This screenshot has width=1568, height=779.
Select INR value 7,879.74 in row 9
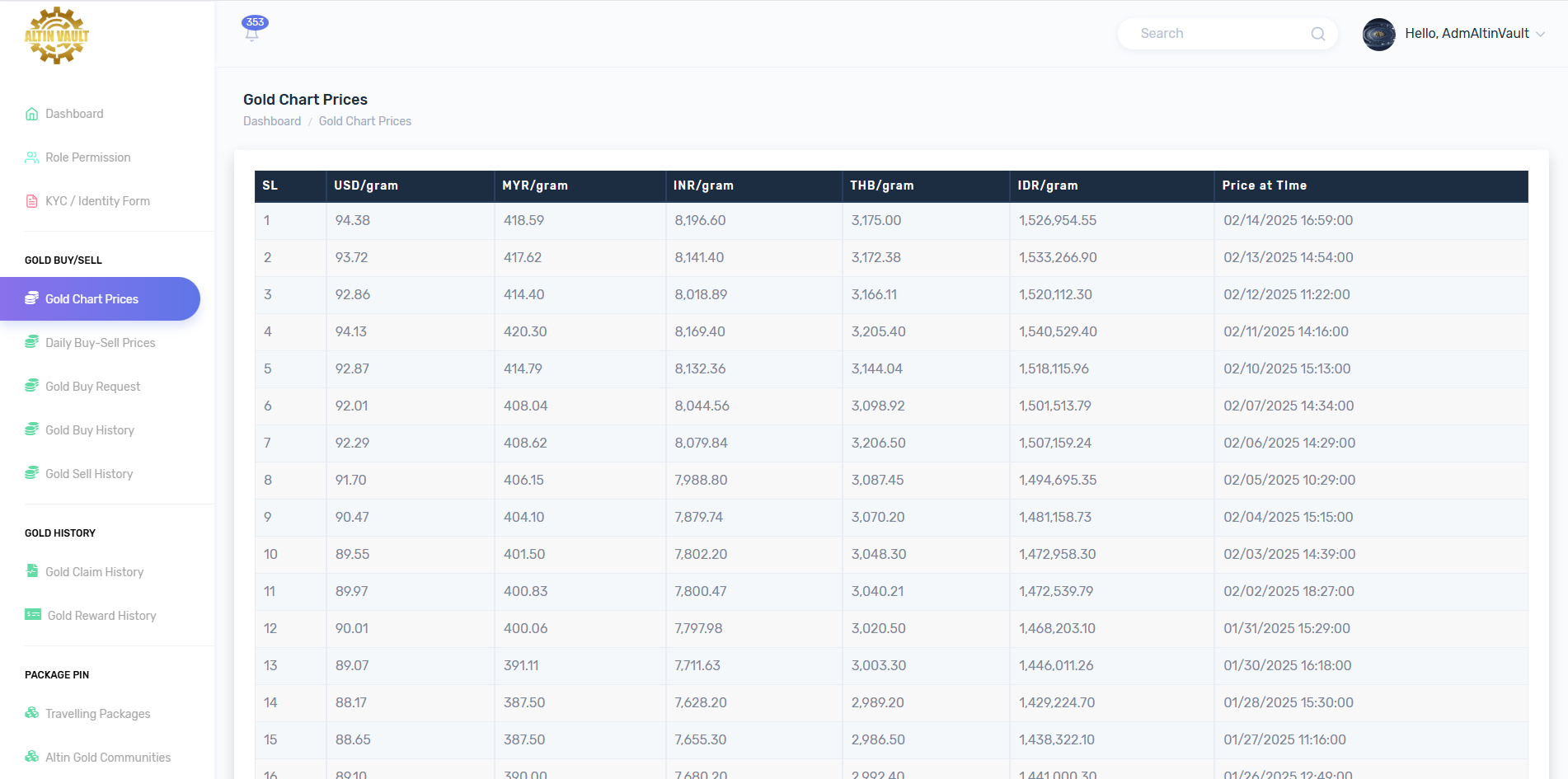click(x=699, y=517)
